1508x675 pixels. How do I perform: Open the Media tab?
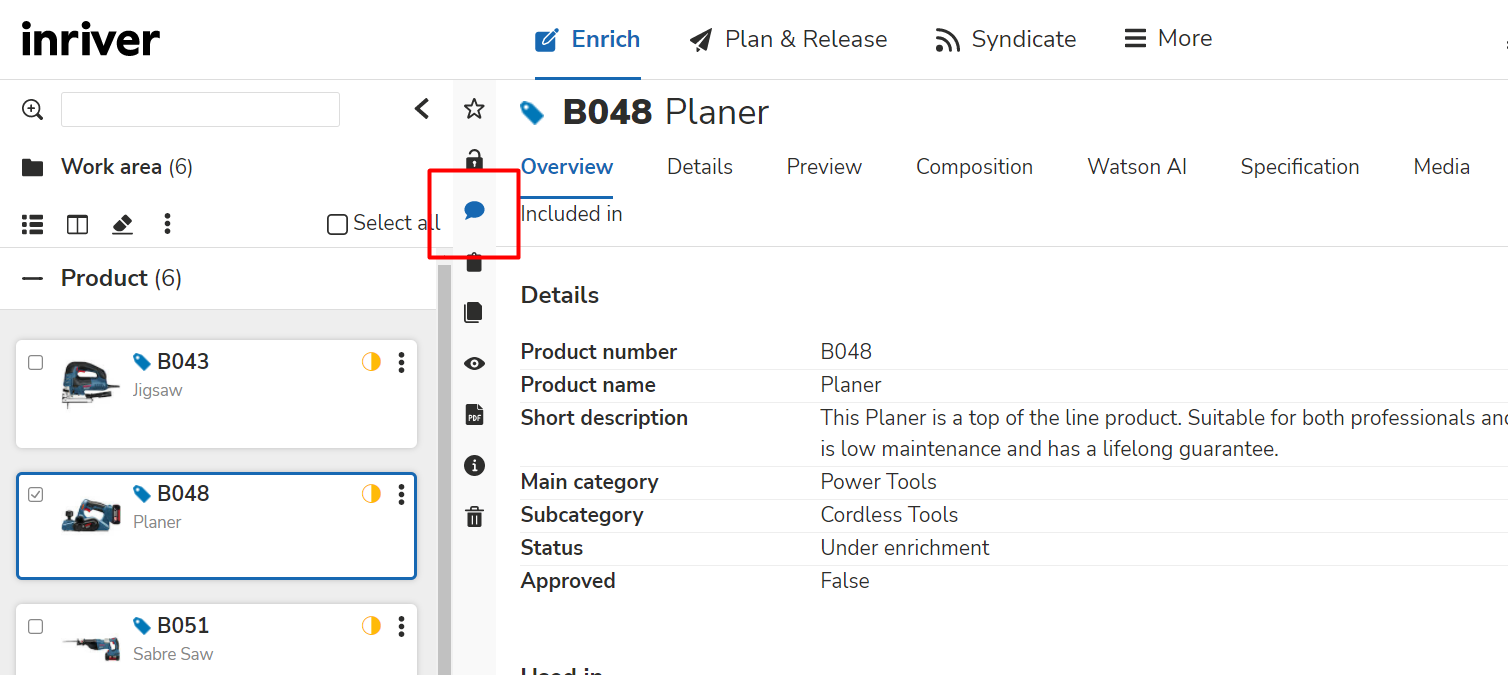click(x=1441, y=167)
